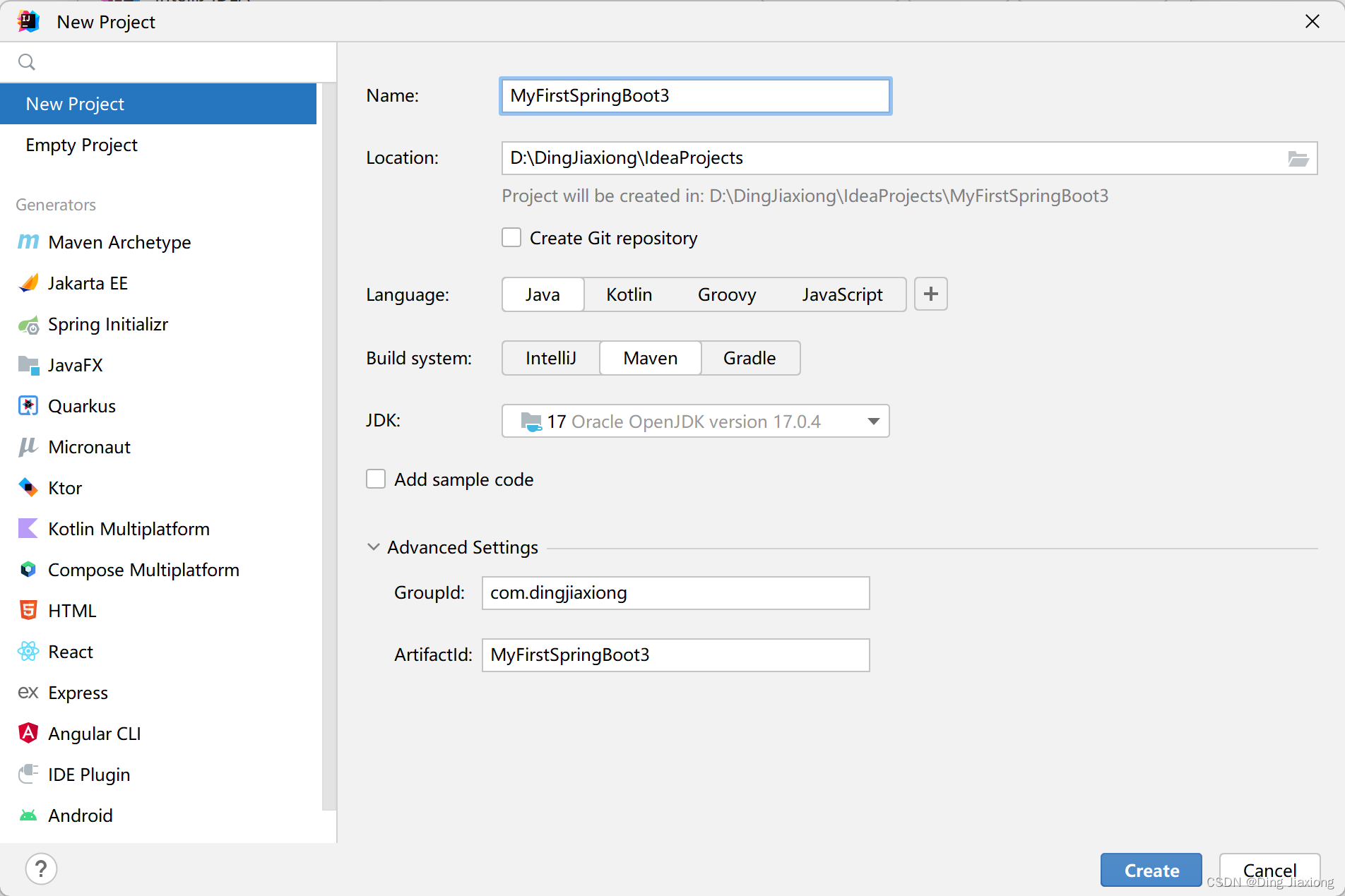Open the Location folder browse icon

coord(1298,158)
